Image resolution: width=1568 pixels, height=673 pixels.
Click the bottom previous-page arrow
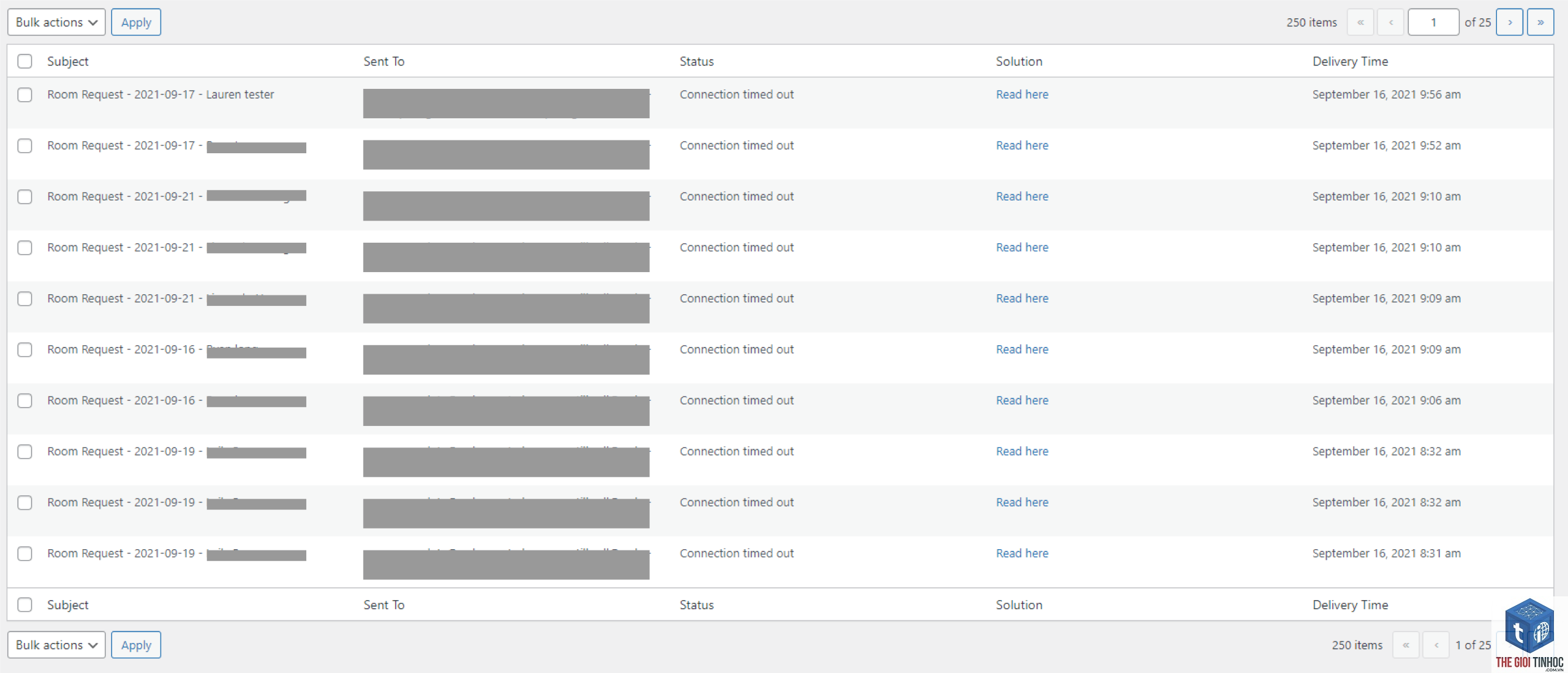pyautogui.click(x=1436, y=645)
